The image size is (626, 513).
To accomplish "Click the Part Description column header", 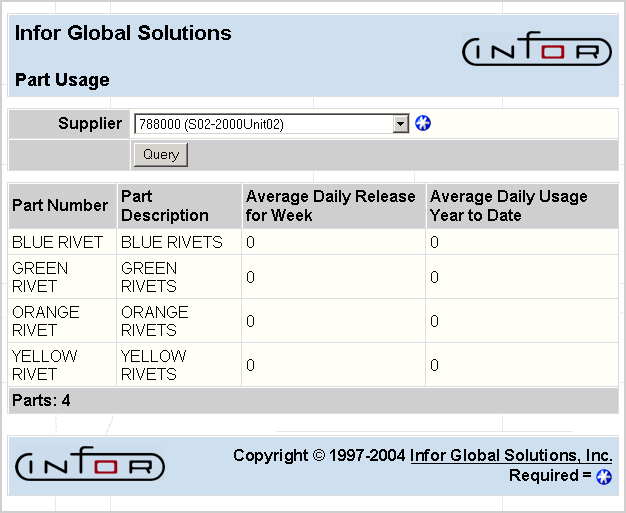I will pos(165,206).
